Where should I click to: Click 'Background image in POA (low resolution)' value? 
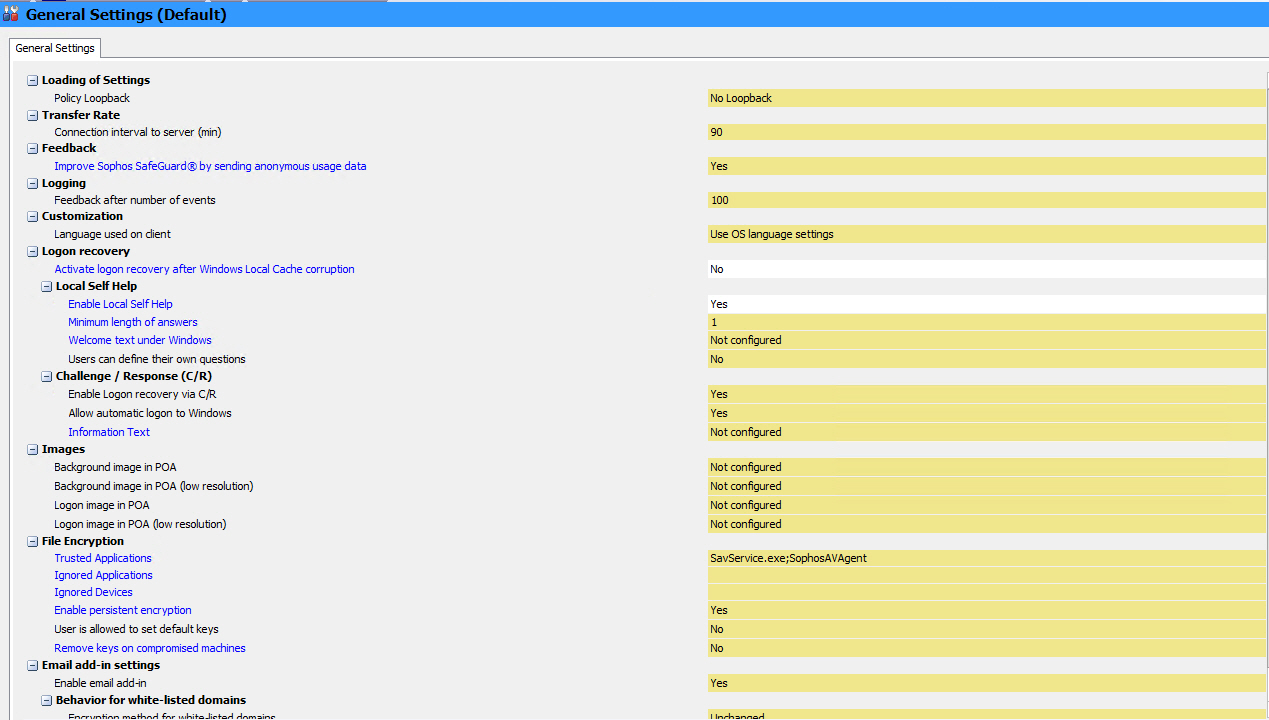(x=986, y=486)
